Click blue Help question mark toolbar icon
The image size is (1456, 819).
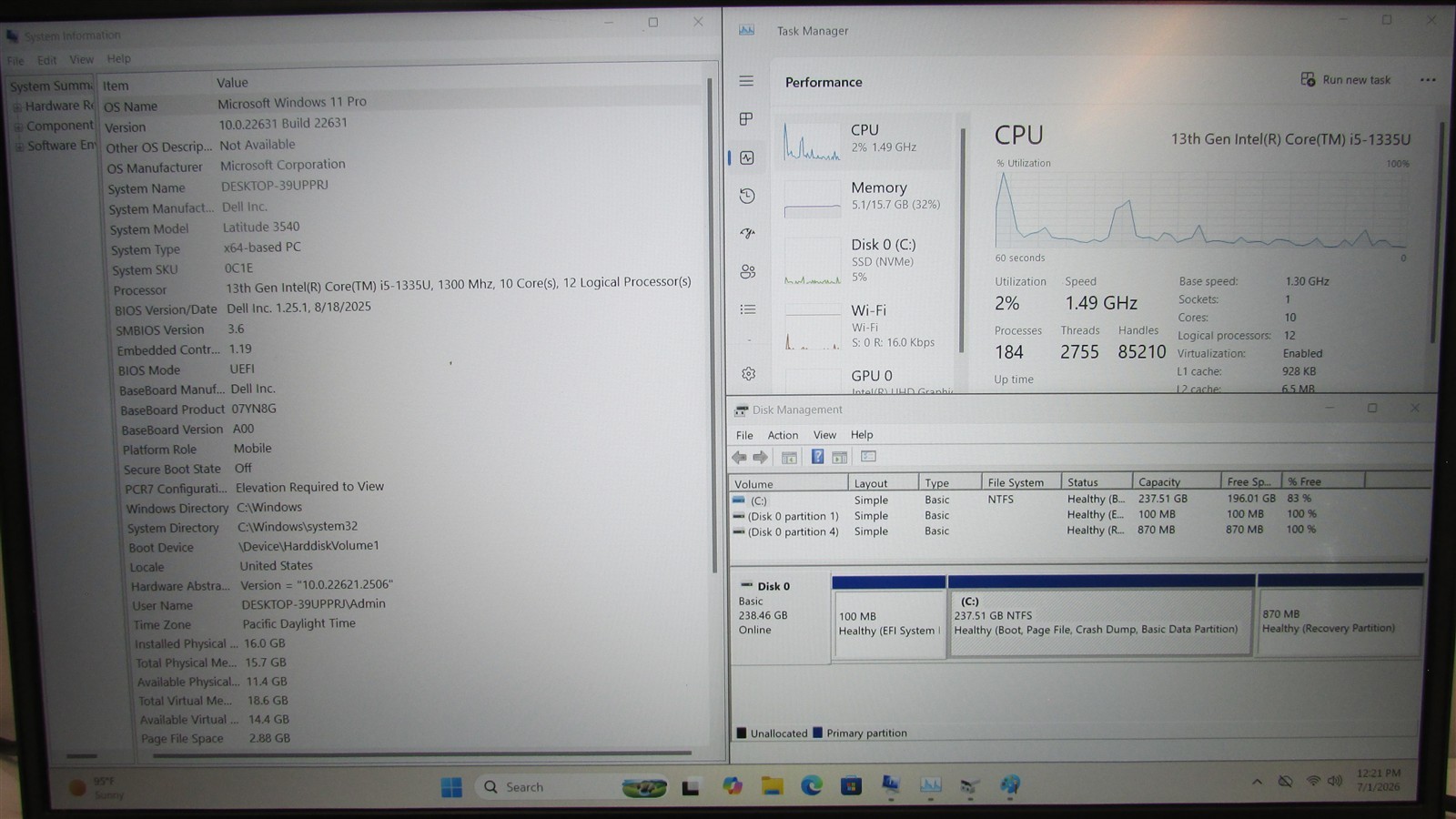click(817, 457)
